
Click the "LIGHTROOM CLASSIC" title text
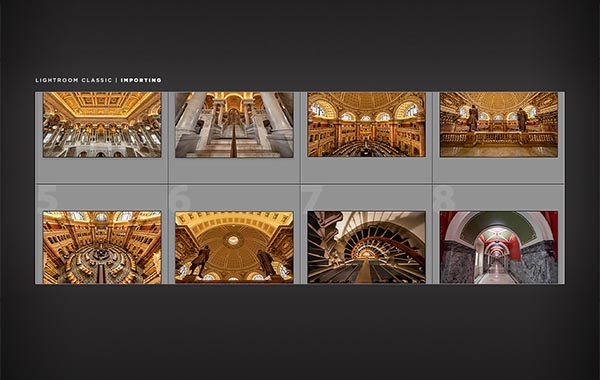pos(73,80)
